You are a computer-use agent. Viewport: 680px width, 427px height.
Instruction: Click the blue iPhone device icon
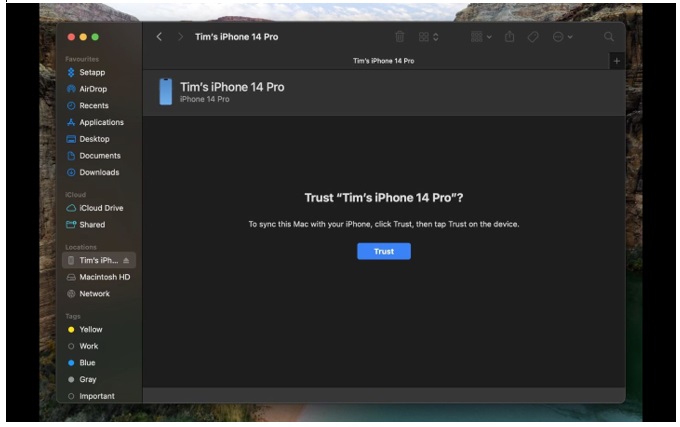click(166, 91)
